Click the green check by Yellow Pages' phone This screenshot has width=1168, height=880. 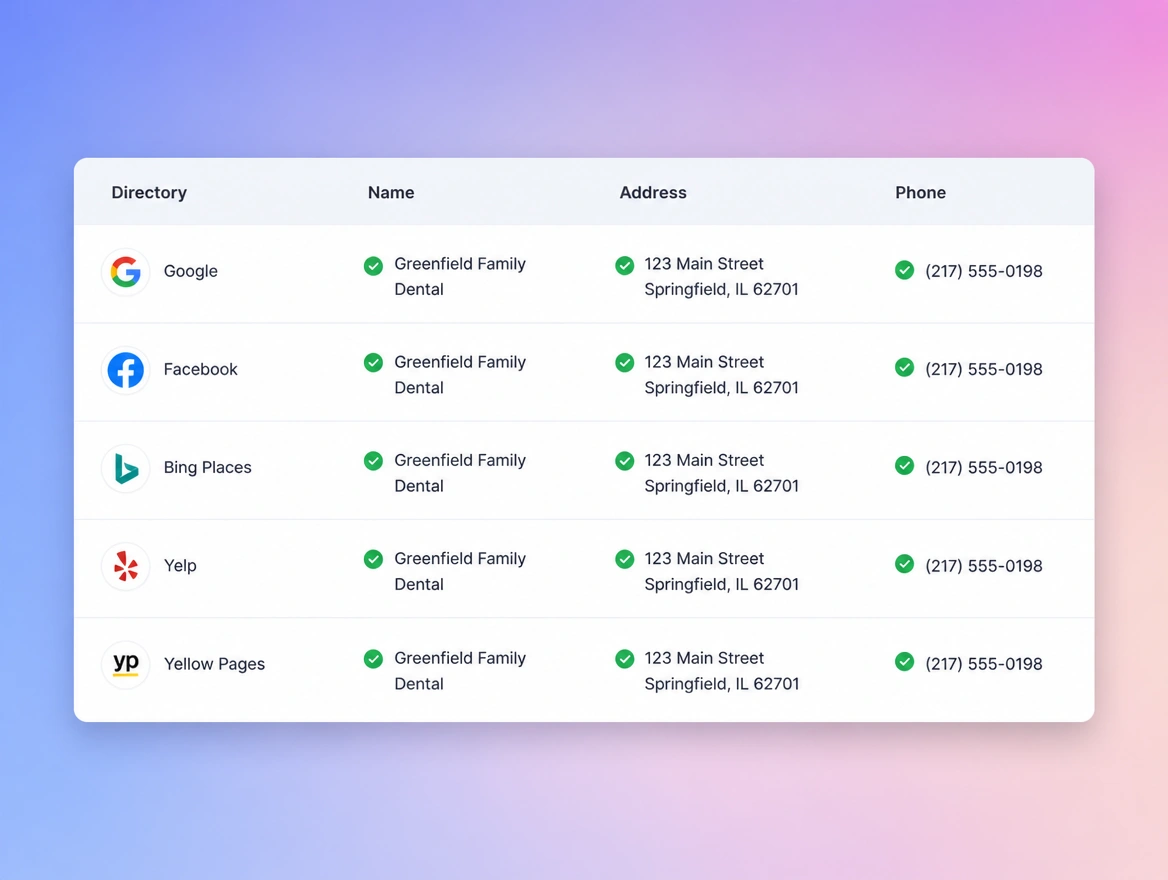(904, 662)
